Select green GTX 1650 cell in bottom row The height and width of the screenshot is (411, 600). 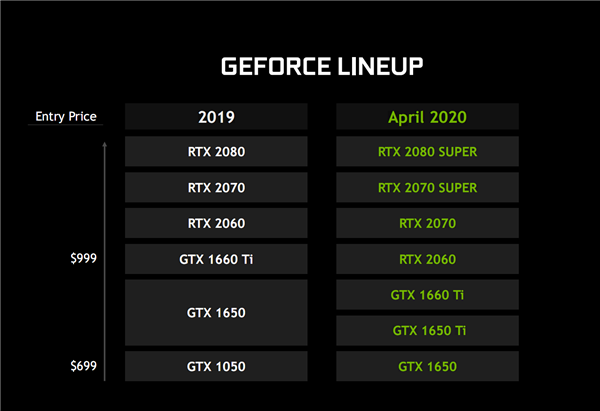(427, 366)
